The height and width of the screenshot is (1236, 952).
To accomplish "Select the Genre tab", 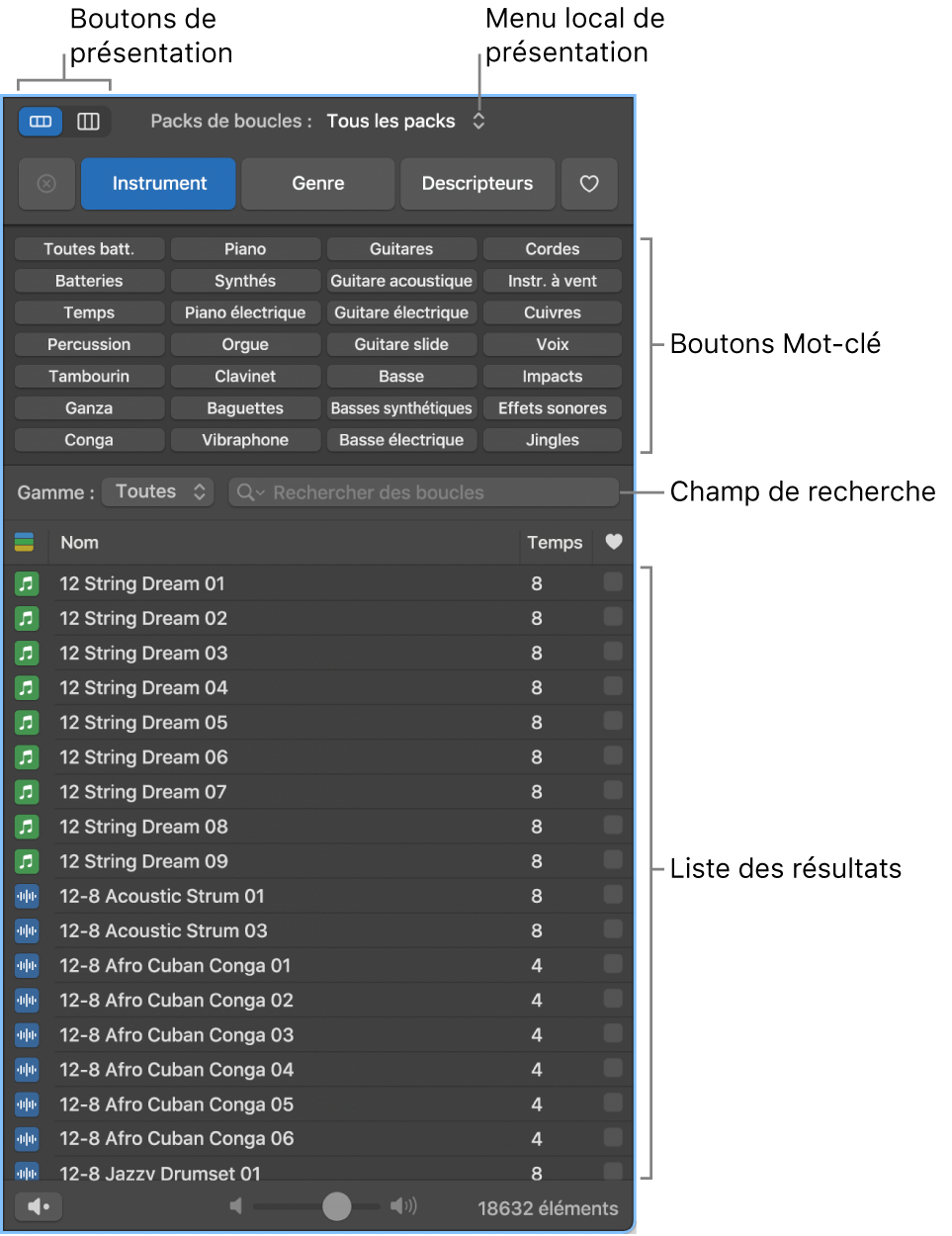I will (x=317, y=184).
